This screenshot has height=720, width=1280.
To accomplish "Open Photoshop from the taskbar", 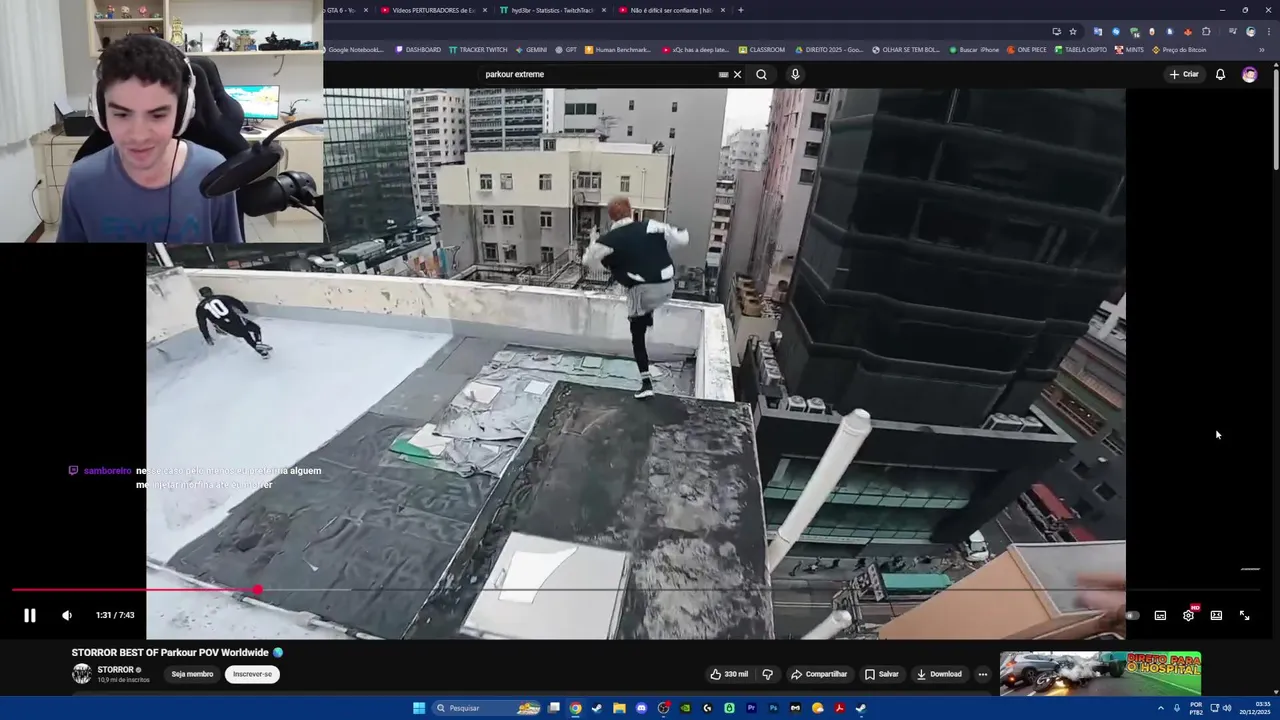I will click(773, 708).
